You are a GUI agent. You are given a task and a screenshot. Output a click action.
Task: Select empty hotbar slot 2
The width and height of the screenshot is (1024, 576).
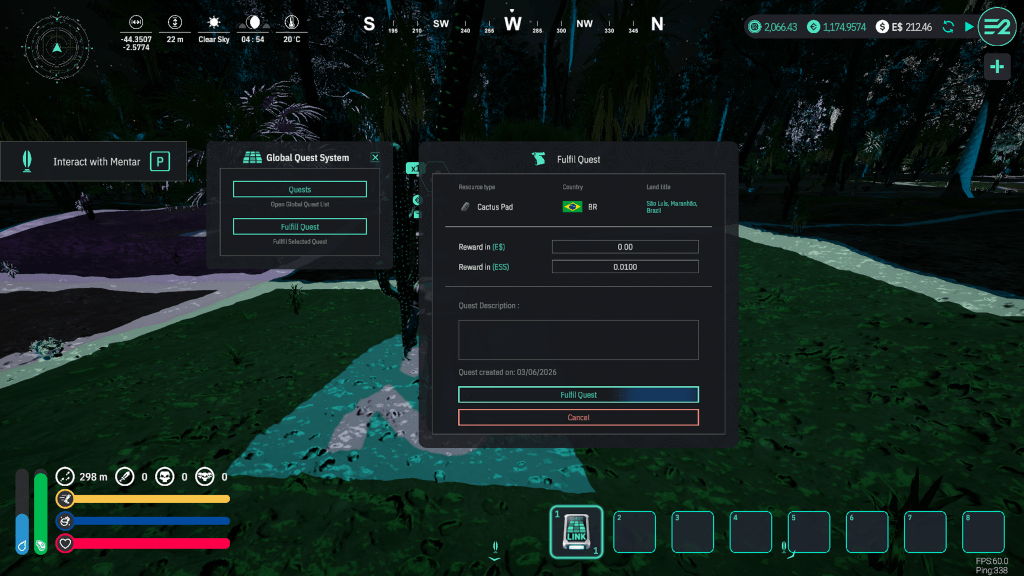(x=634, y=532)
